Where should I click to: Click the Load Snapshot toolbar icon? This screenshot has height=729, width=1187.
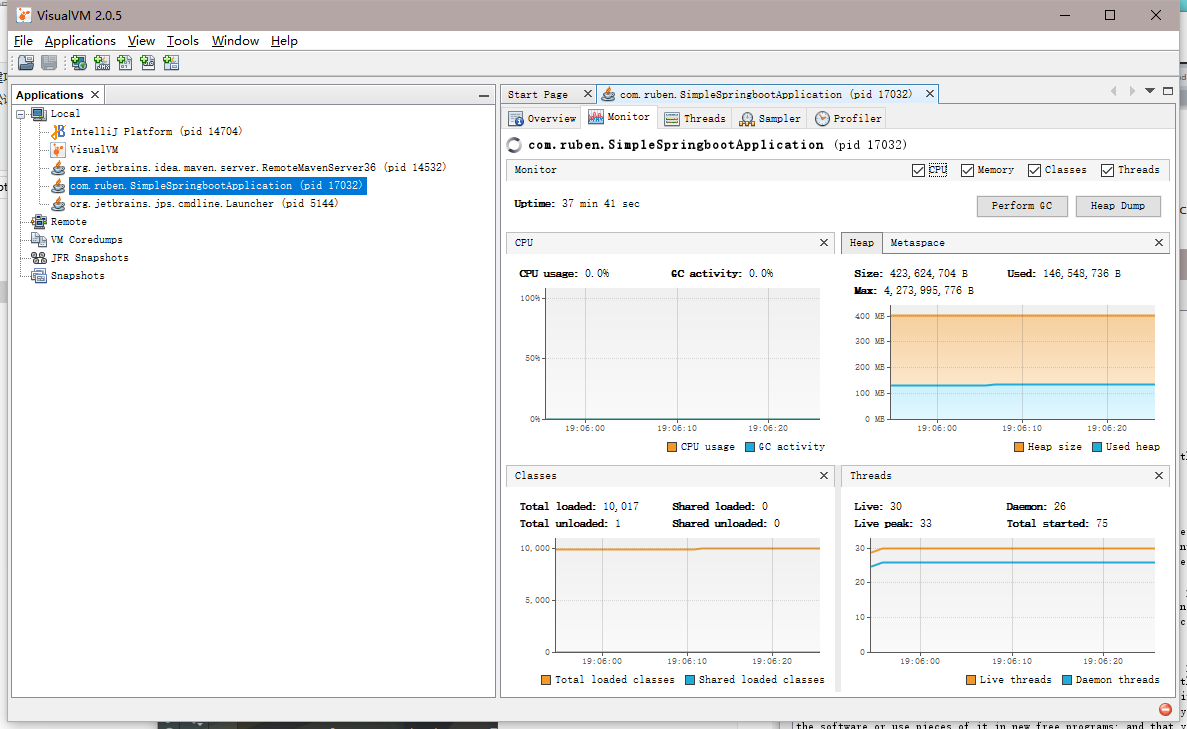[26, 63]
